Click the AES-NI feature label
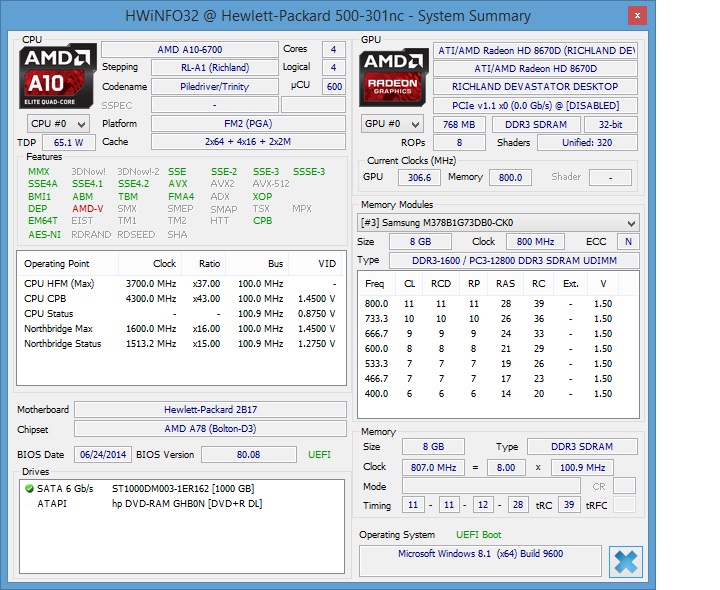Viewport: 720px width, 590px height. pos(44,235)
